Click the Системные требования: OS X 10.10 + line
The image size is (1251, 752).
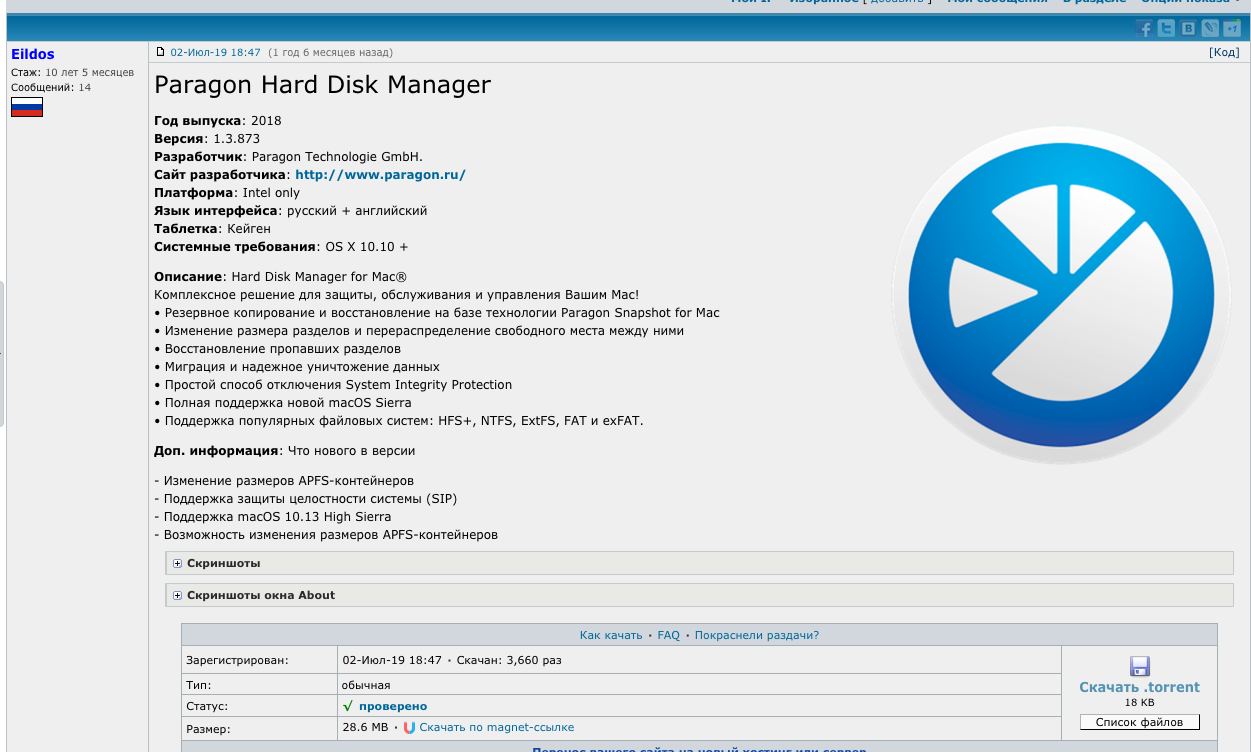click(281, 246)
